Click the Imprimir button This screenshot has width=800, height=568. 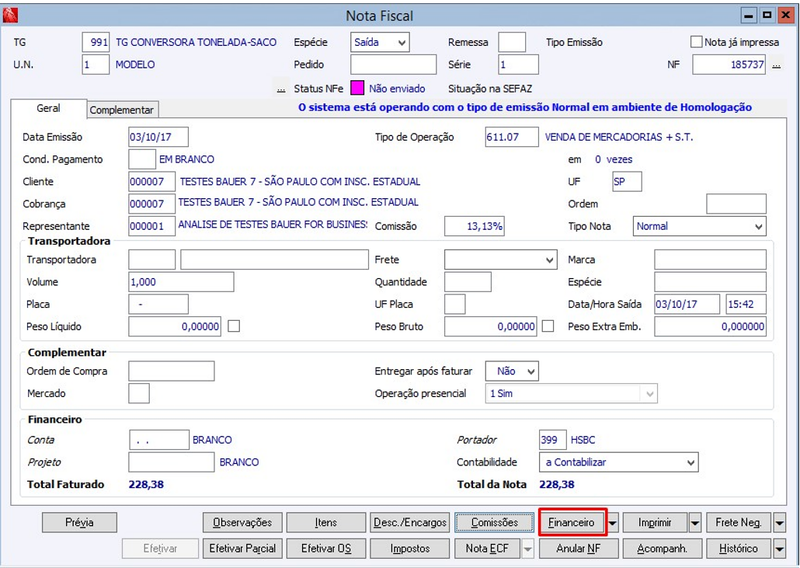coord(655,523)
